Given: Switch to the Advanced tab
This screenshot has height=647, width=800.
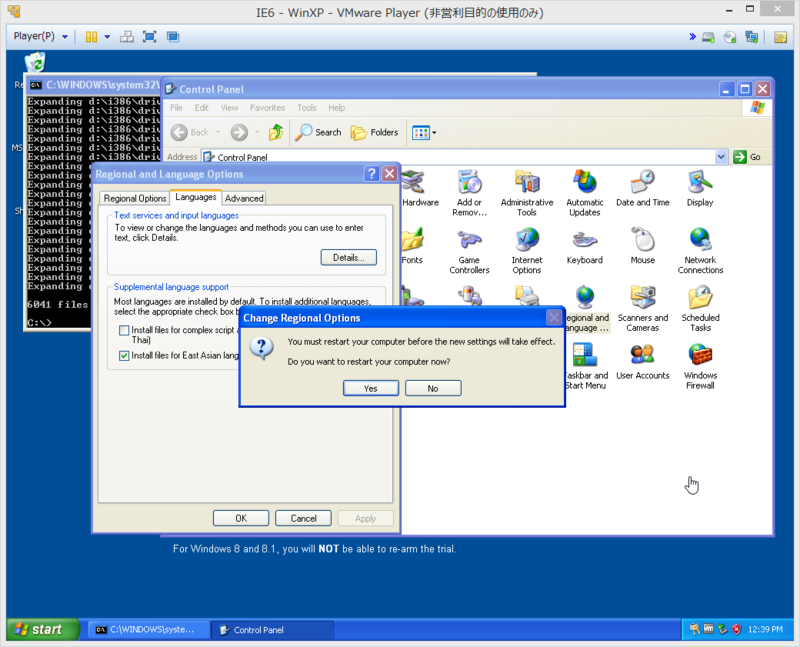Looking at the screenshot, I should pyautogui.click(x=244, y=198).
